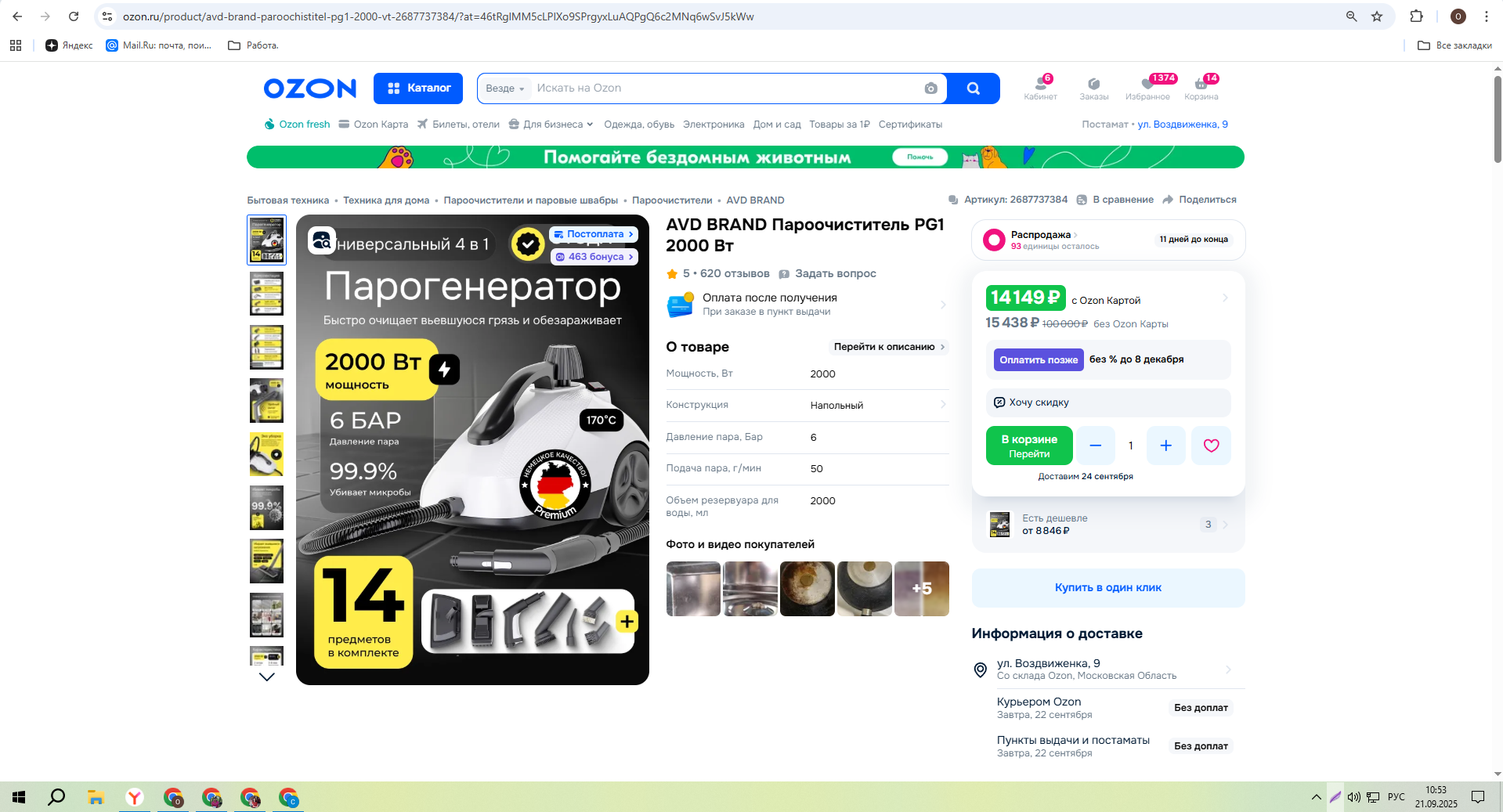
Task: Open the Одежда, обувь category
Action: 639,125
